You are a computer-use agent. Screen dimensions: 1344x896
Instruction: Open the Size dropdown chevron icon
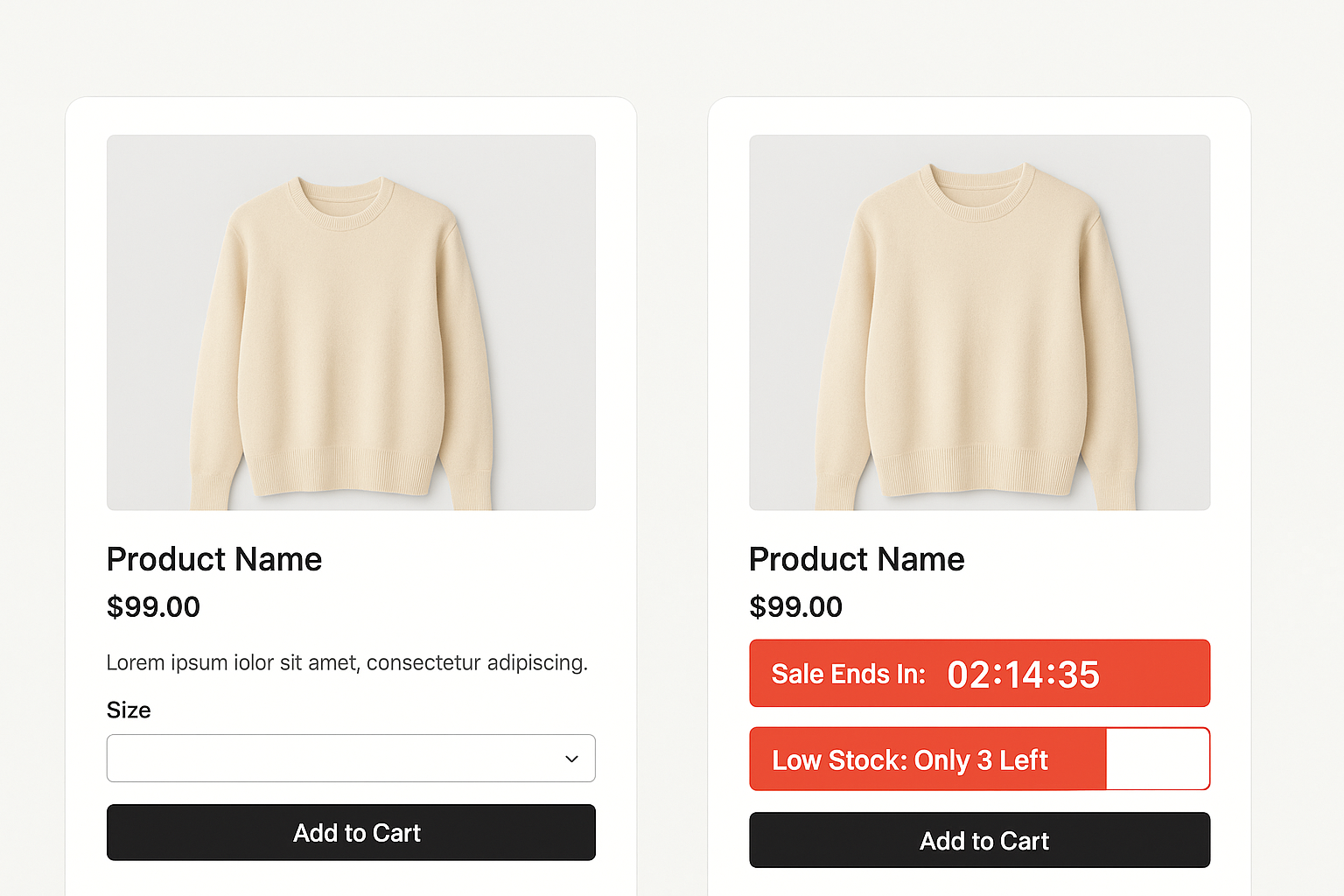(x=571, y=759)
